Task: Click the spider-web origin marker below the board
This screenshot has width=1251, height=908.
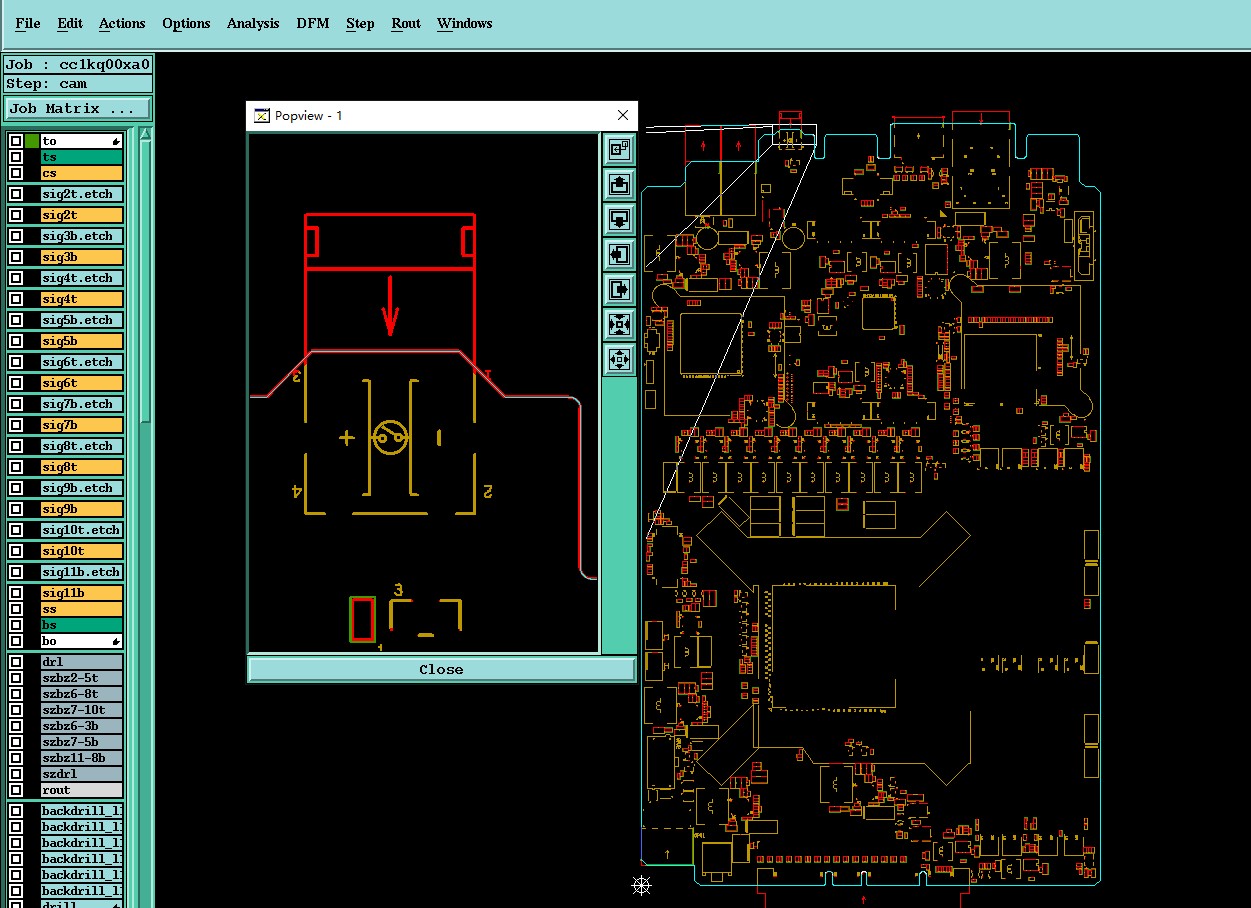Action: [x=642, y=885]
